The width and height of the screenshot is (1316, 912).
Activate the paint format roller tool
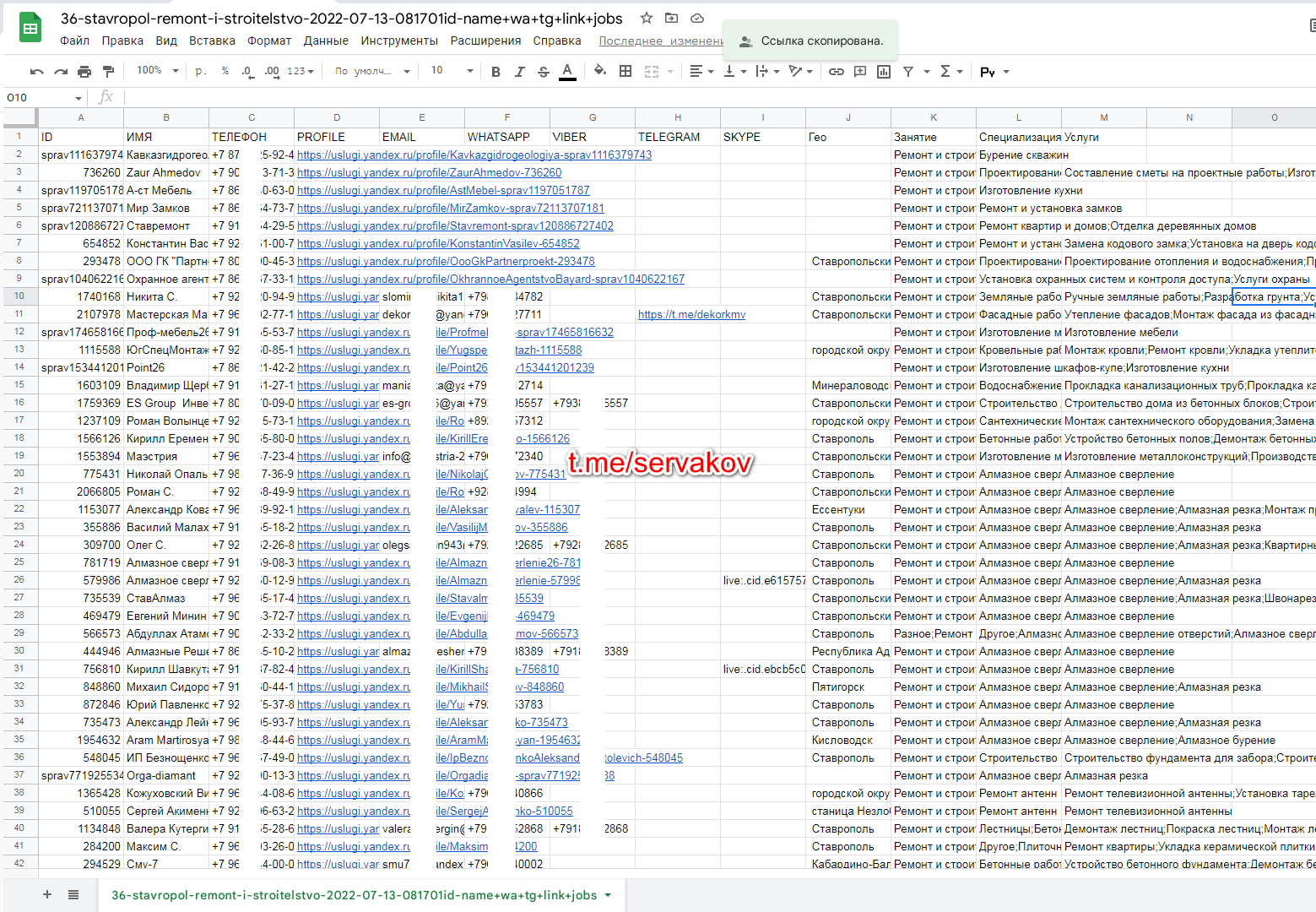(108, 72)
